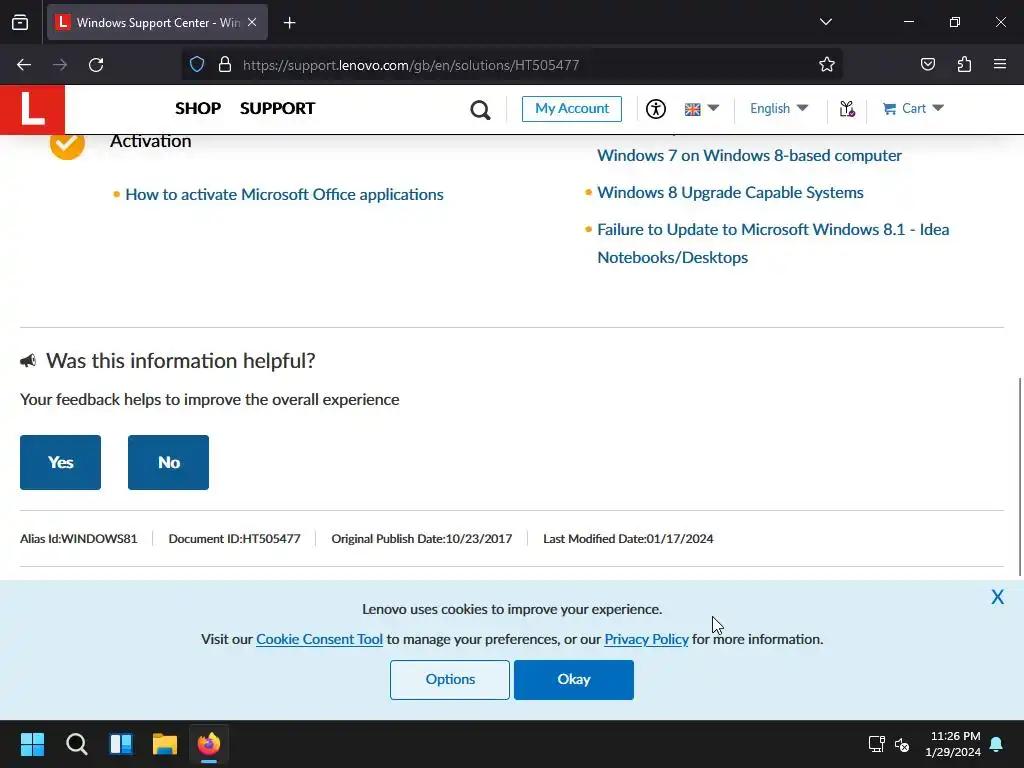1024x768 pixels.
Task: Answer Yes to helpful feedback
Action: [60, 462]
